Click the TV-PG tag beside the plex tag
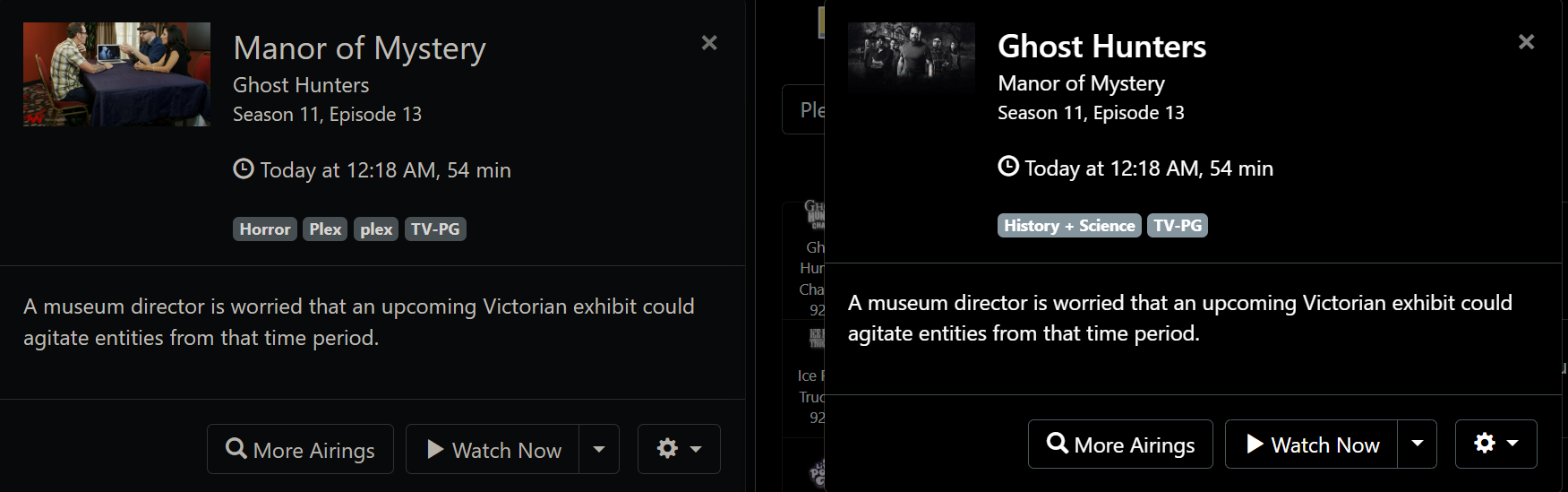The height and width of the screenshot is (492, 1568). 435,229
